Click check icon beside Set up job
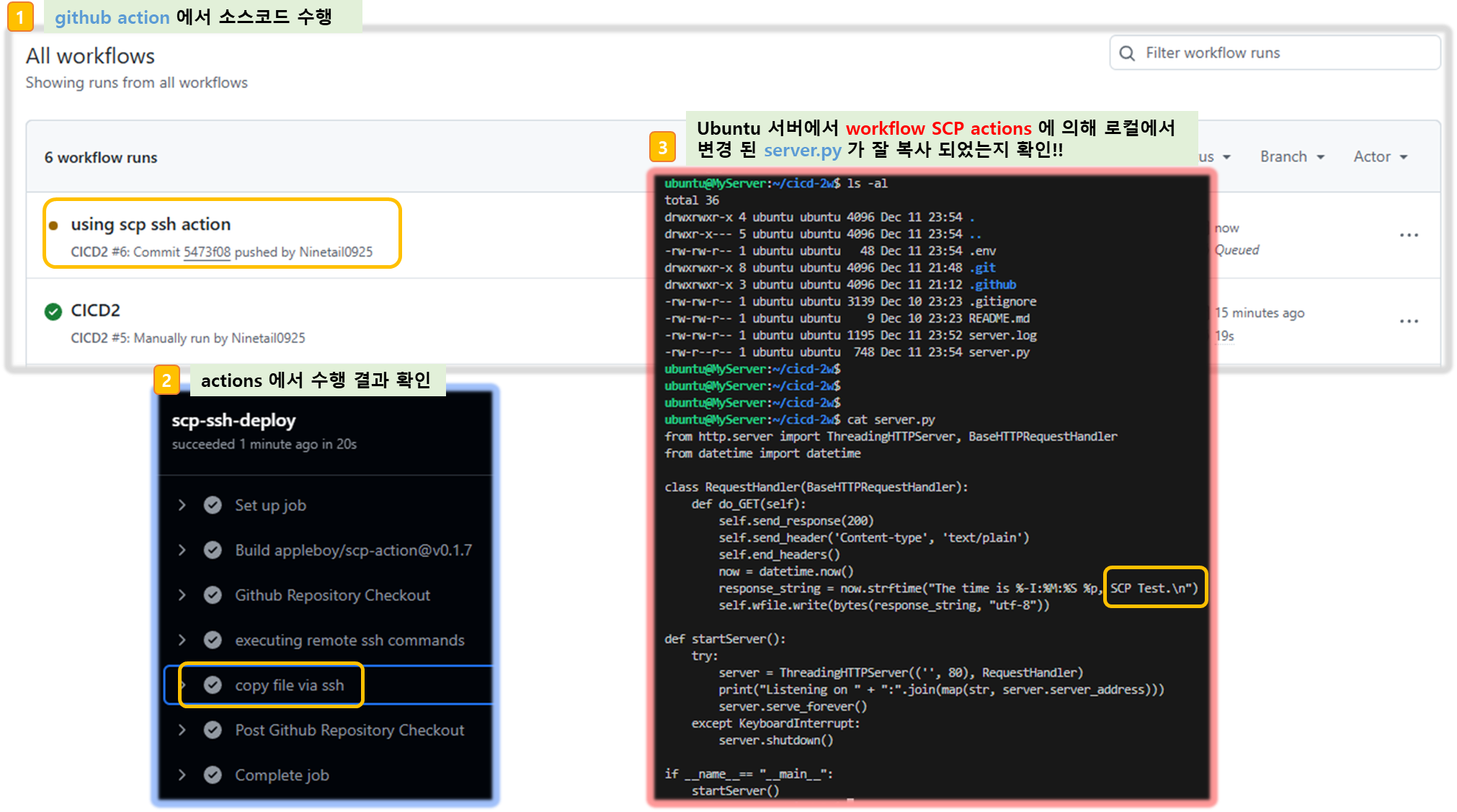 (x=213, y=505)
